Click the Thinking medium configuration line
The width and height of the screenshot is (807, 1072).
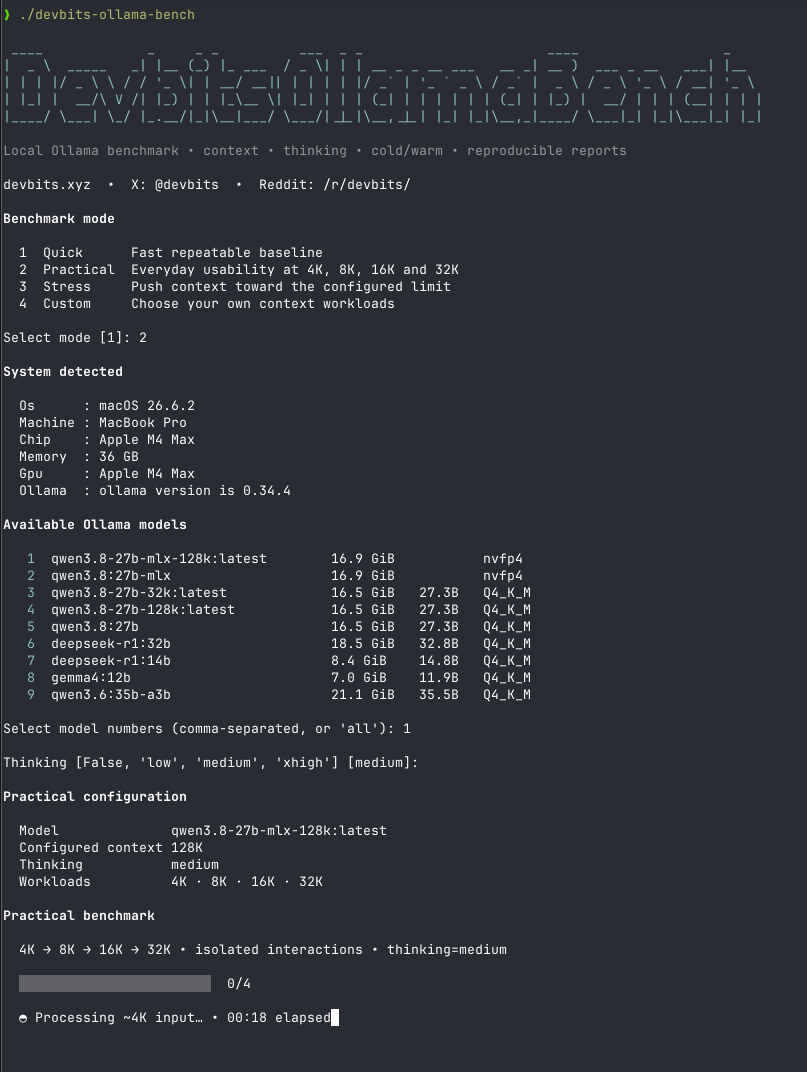point(119,865)
